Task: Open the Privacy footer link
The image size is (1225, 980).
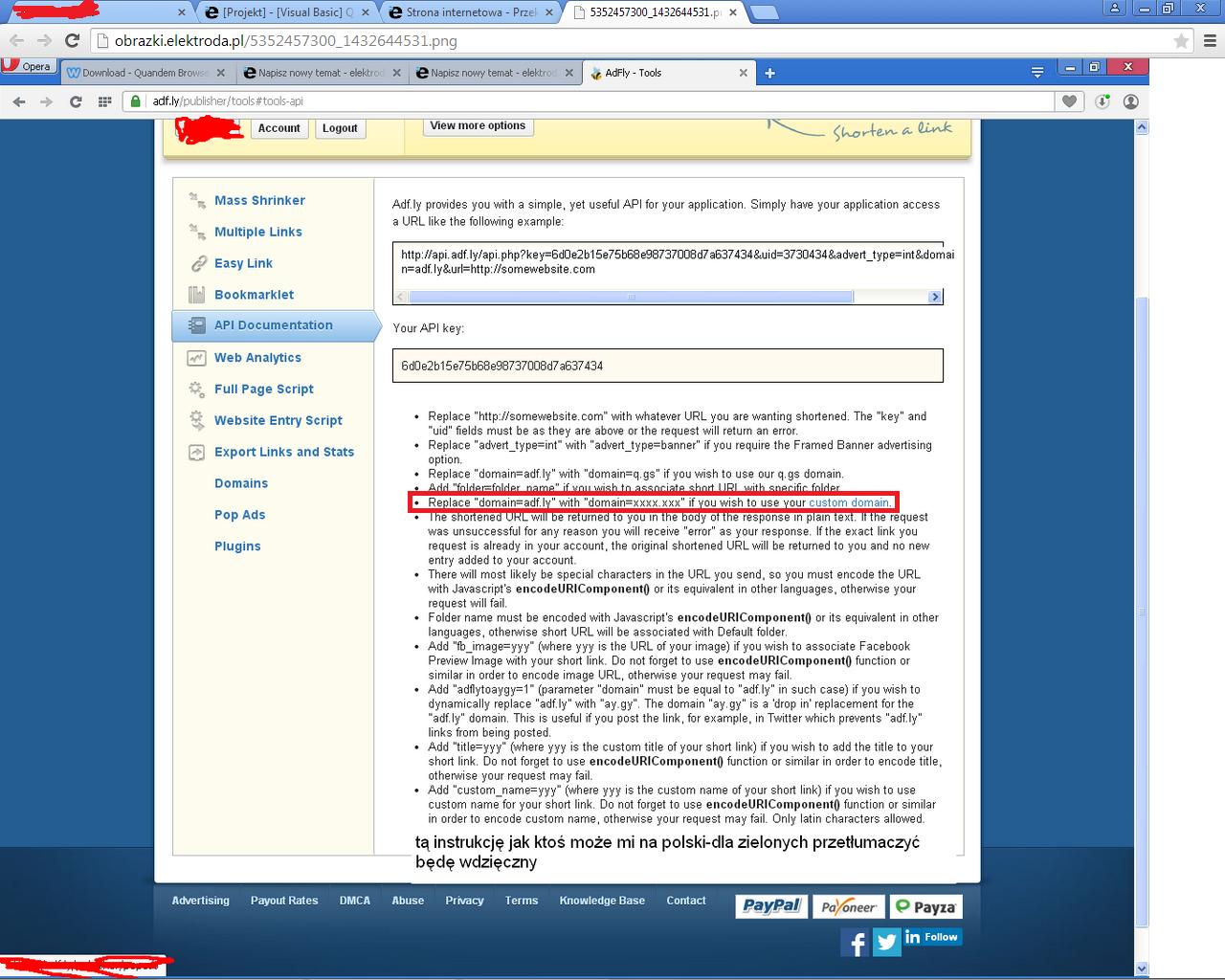Action: tap(464, 901)
